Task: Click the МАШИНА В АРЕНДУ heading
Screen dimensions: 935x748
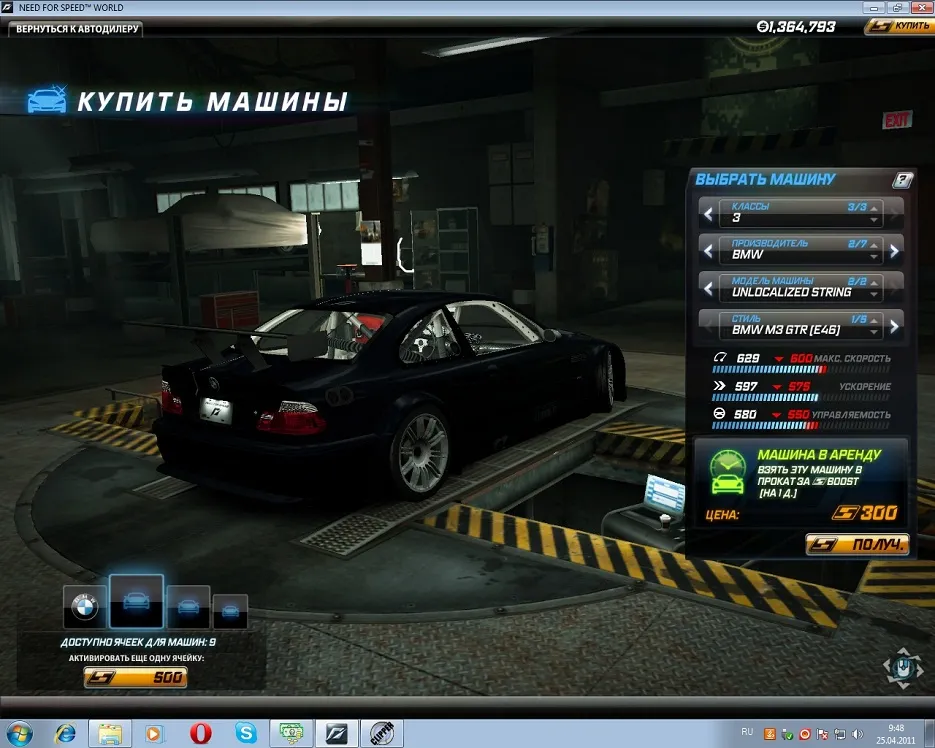Action: [x=819, y=455]
